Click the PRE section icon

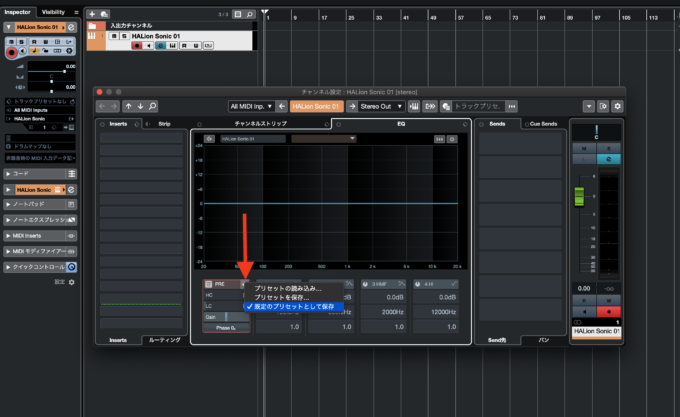pyautogui.click(x=209, y=284)
